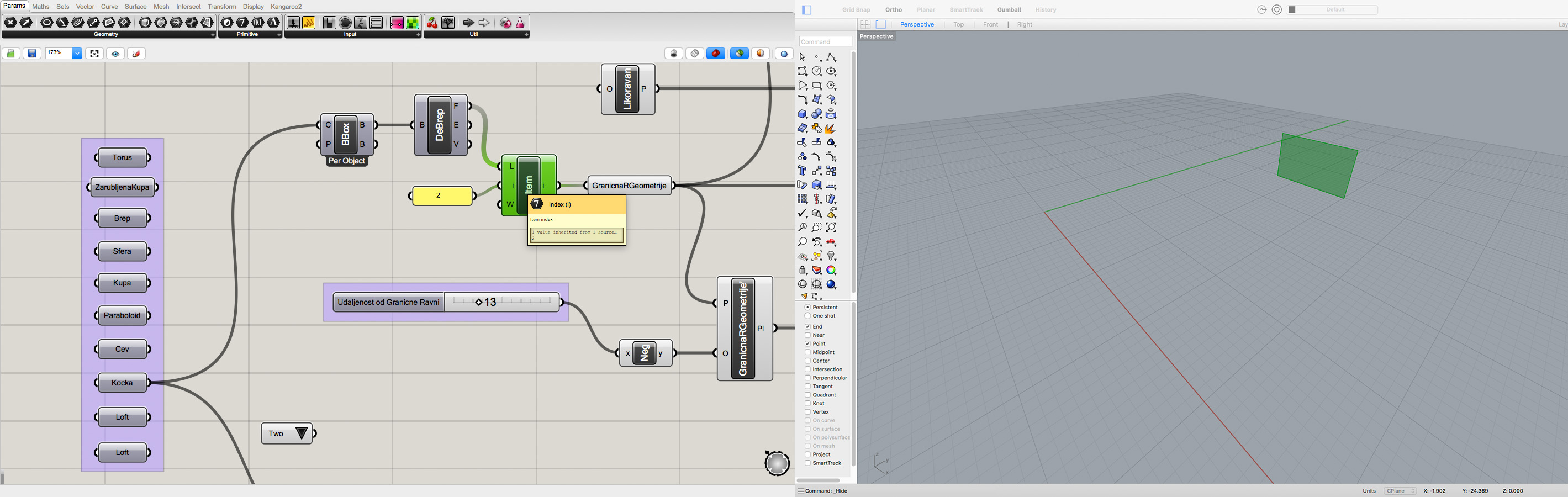Click the Data Dam tree icon in Util
This screenshot has height=497, width=1568.
pyautogui.click(x=448, y=23)
